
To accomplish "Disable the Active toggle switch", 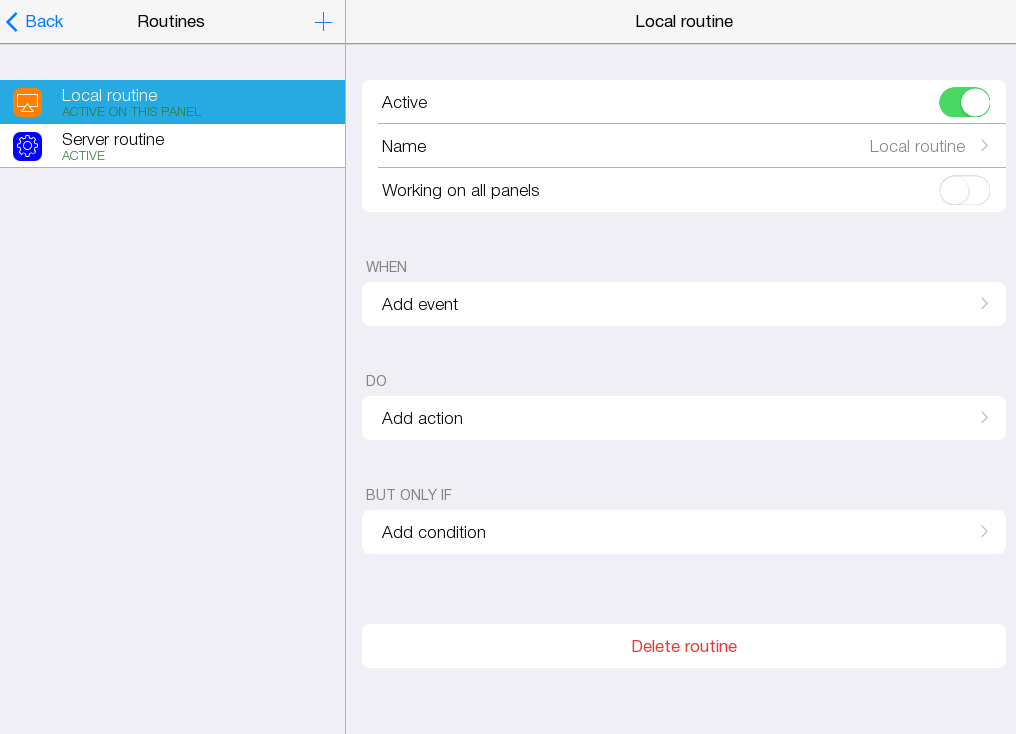I will [x=964, y=102].
